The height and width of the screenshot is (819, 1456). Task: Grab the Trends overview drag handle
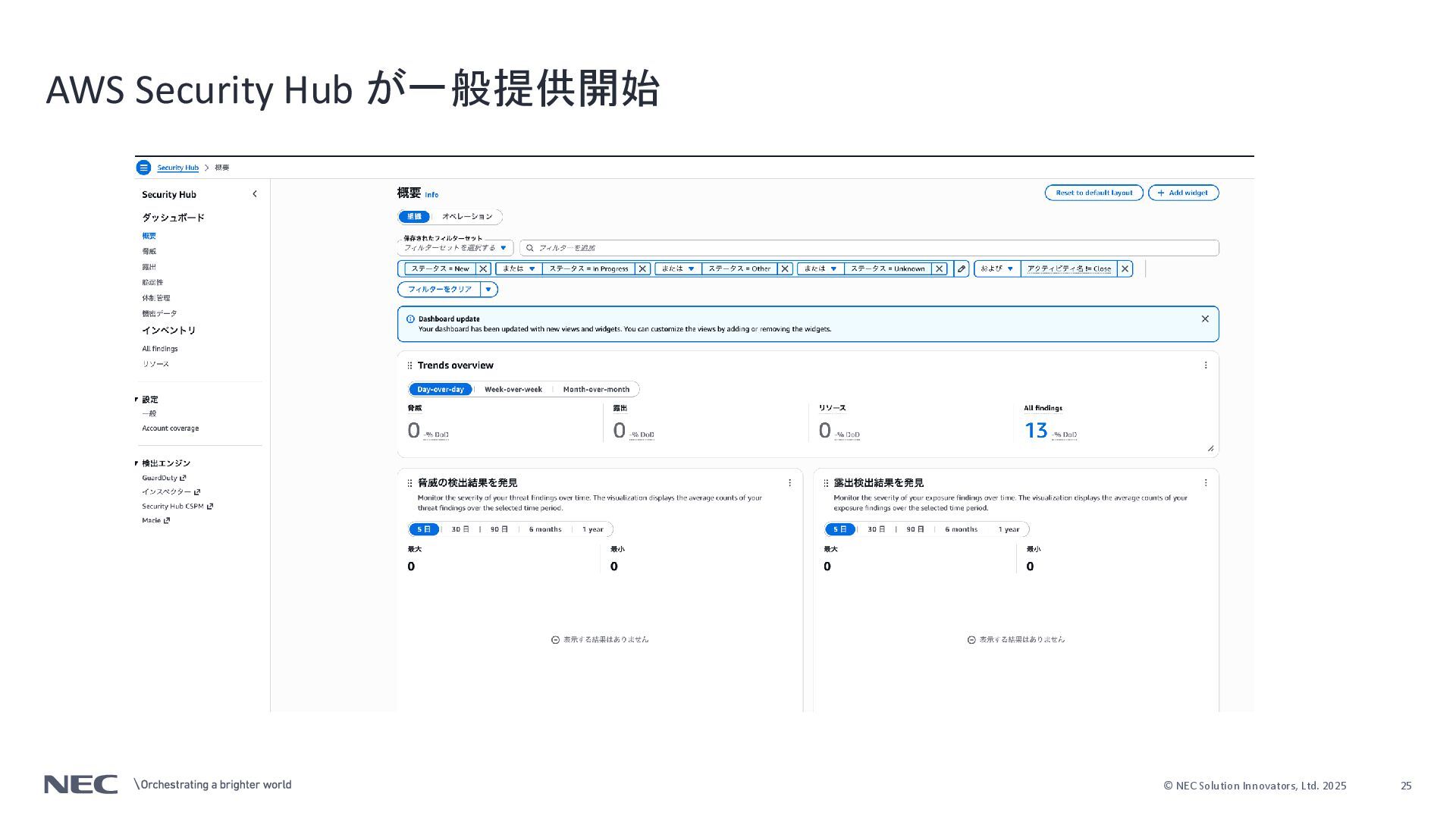[409, 366]
